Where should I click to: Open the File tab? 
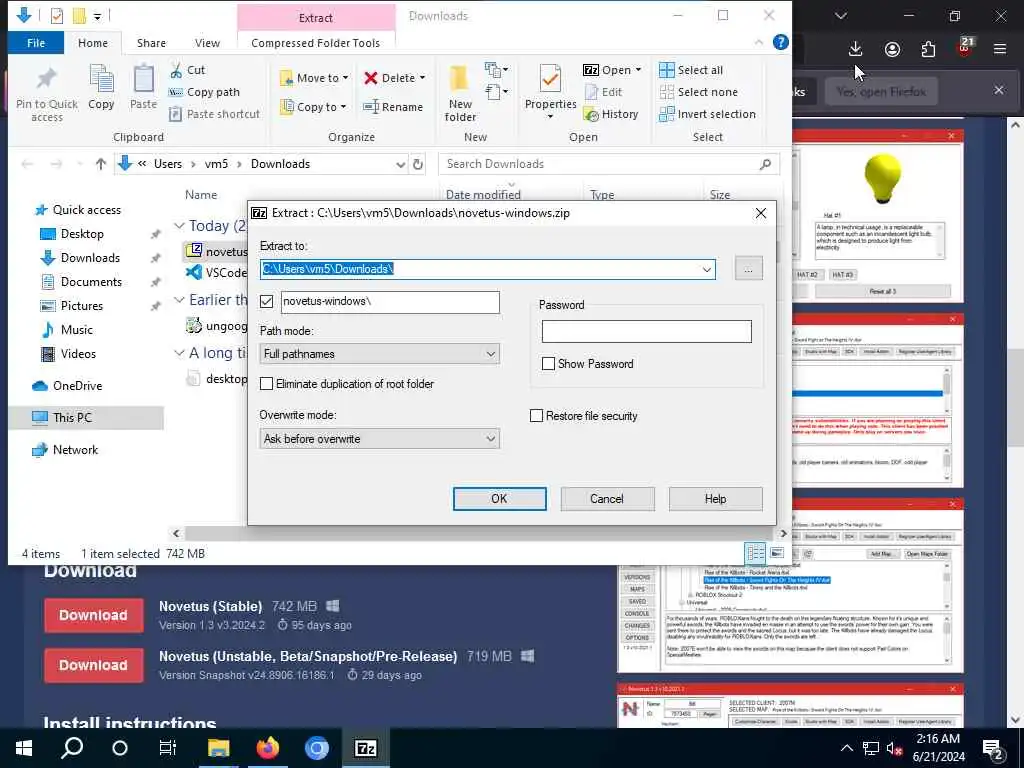[36, 43]
